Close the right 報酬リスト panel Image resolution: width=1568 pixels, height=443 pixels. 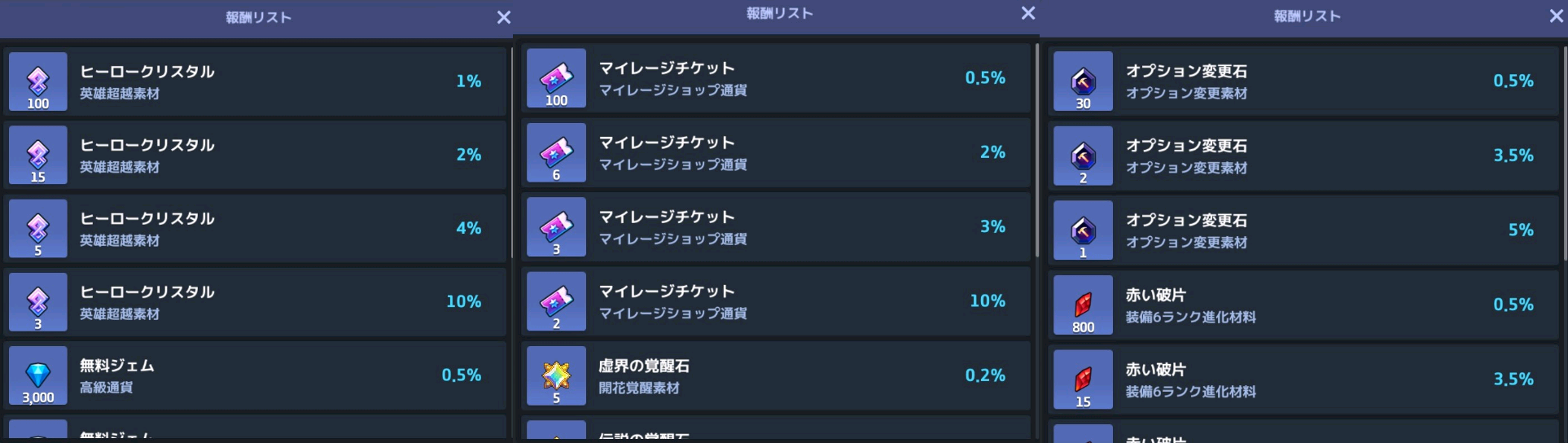tap(1556, 16)
